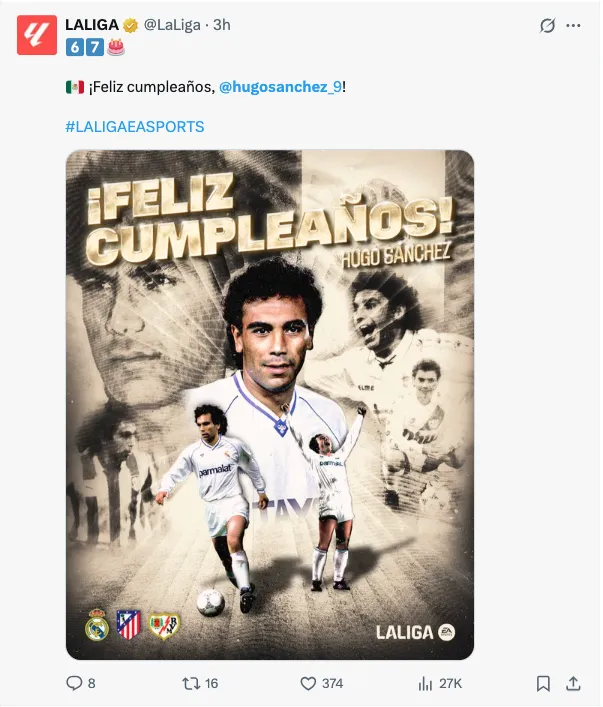Bookmark this LALIGA tweet
The width and height of the screenshot is (603, 707).
coord(543,684)
